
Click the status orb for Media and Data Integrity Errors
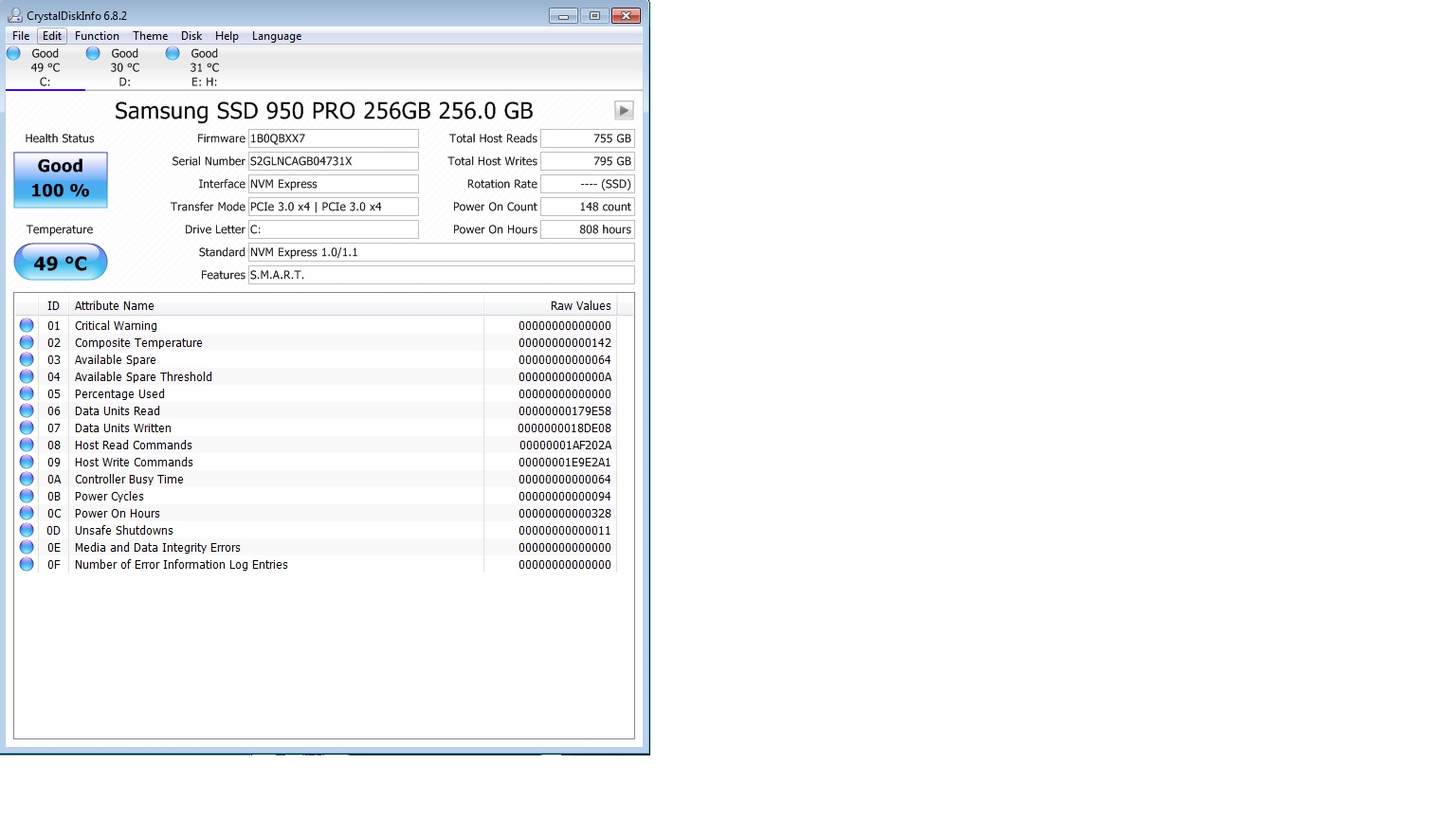coord(27,547)
